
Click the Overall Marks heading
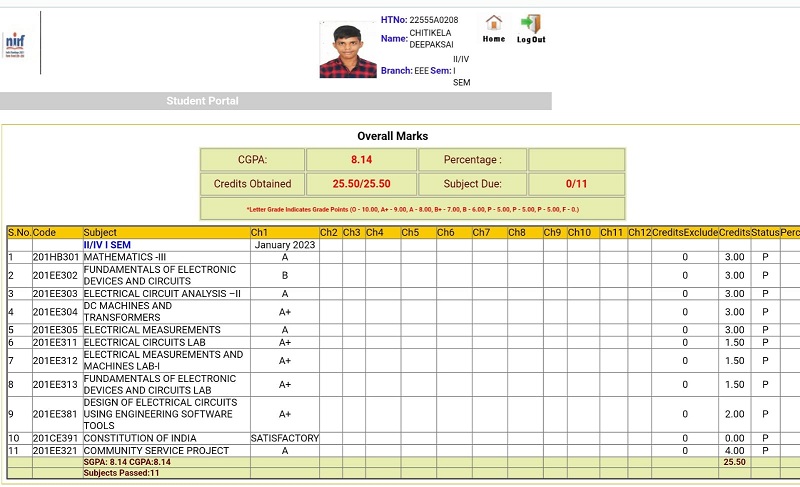coord(392,136)
